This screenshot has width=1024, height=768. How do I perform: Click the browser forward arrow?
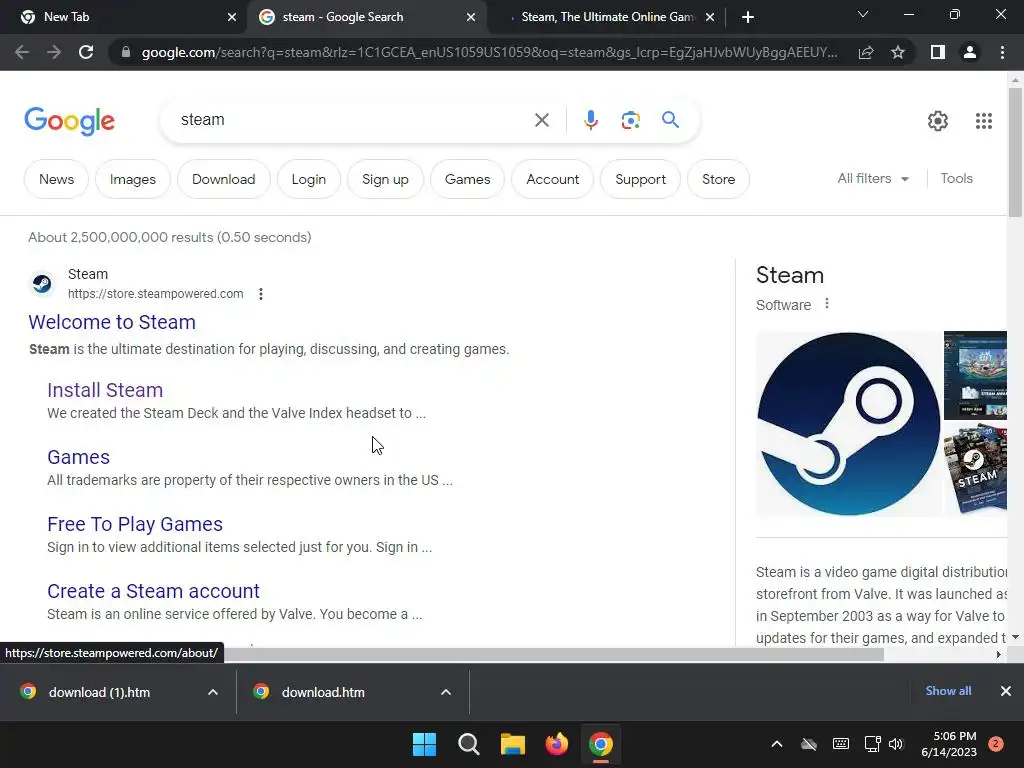(x=54, y=52)
